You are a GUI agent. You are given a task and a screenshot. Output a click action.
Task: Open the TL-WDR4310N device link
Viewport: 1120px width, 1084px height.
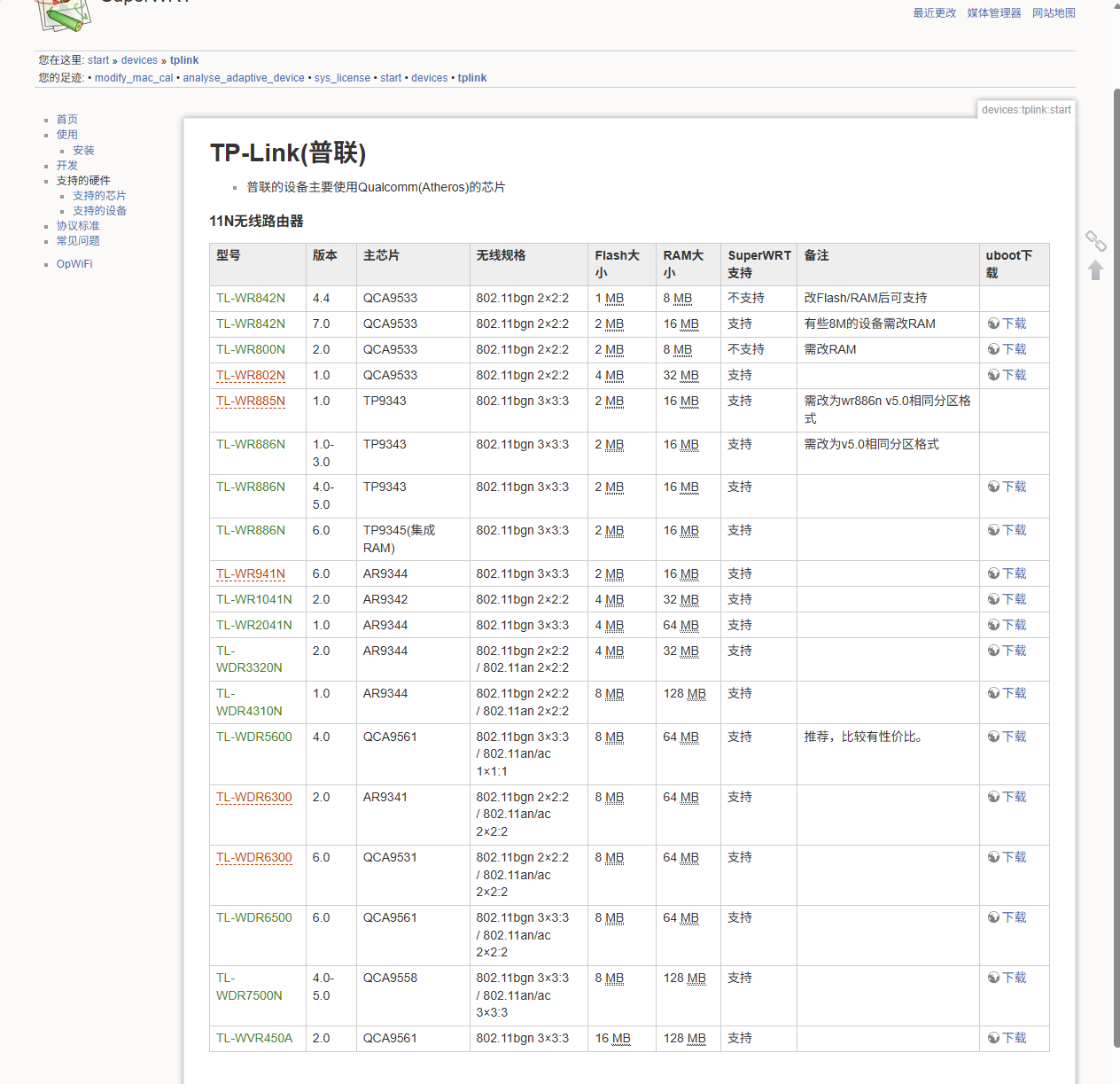249,703
